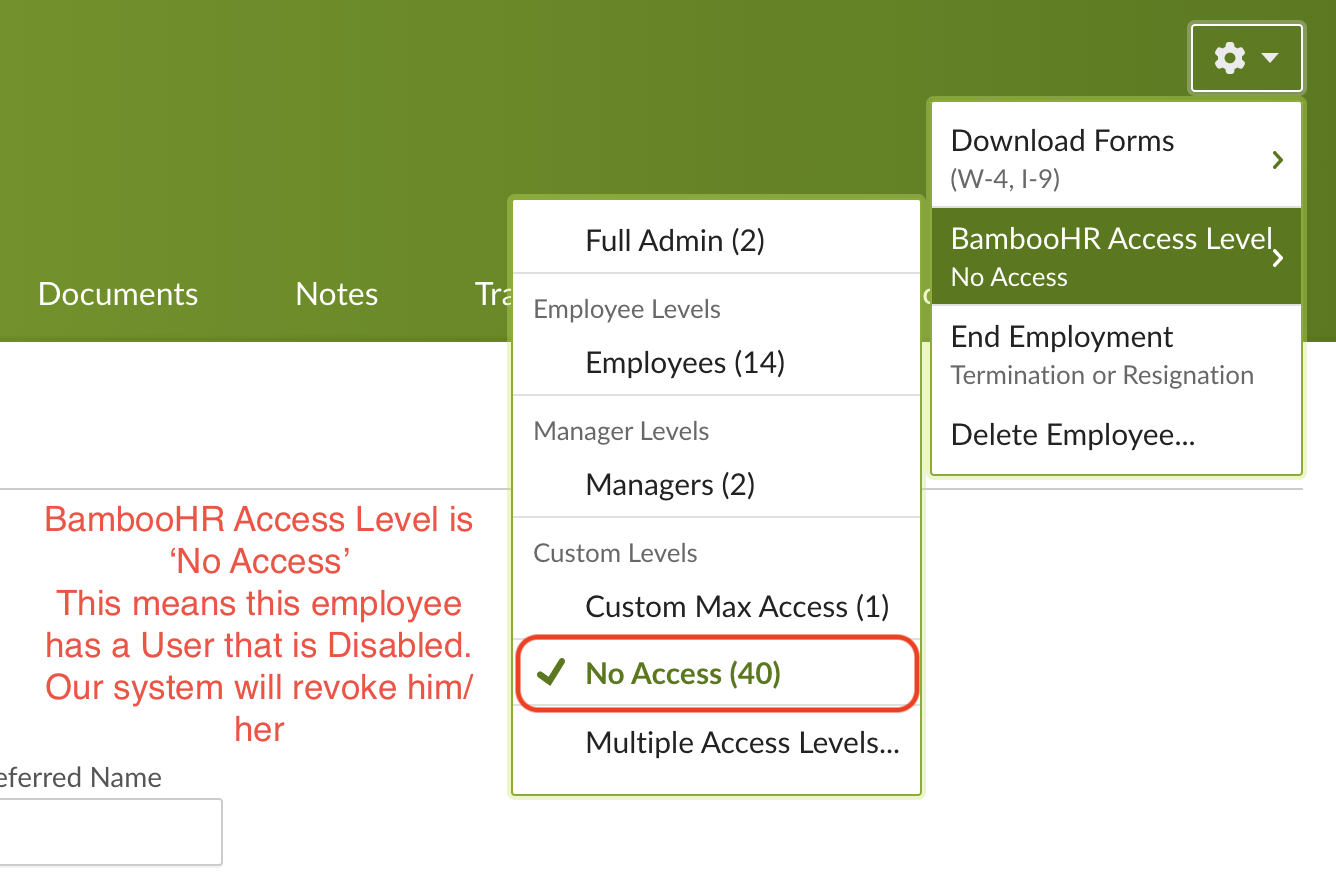Click the Custom Levels section header
Viewport: 1336px width, 876px height.
click(615, 553)
